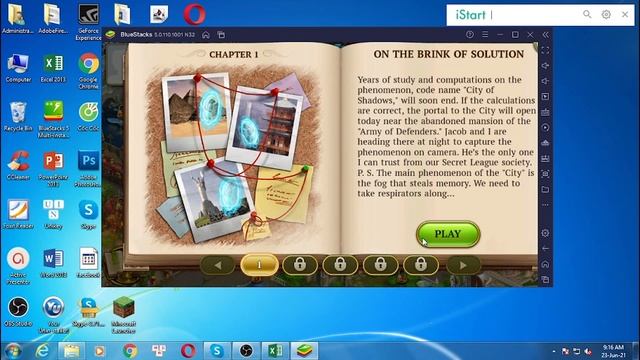Select the Coc Coc browser shortcut
This screenshot has height=360, width=640.
(89, 116)
